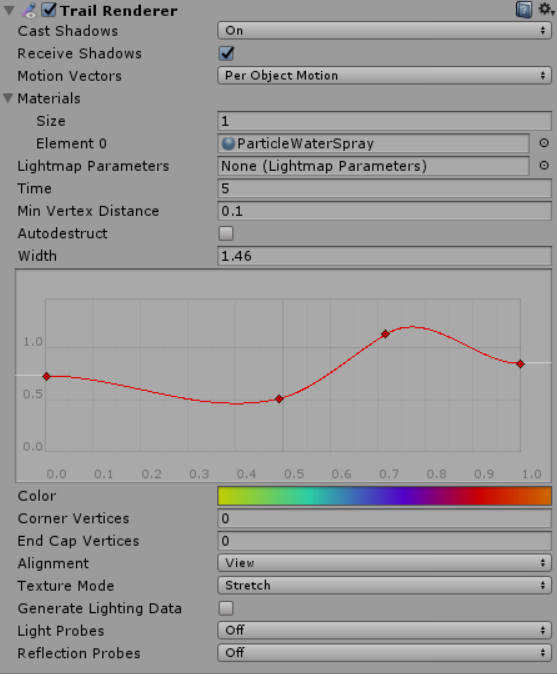Click the Width value field

384,256
